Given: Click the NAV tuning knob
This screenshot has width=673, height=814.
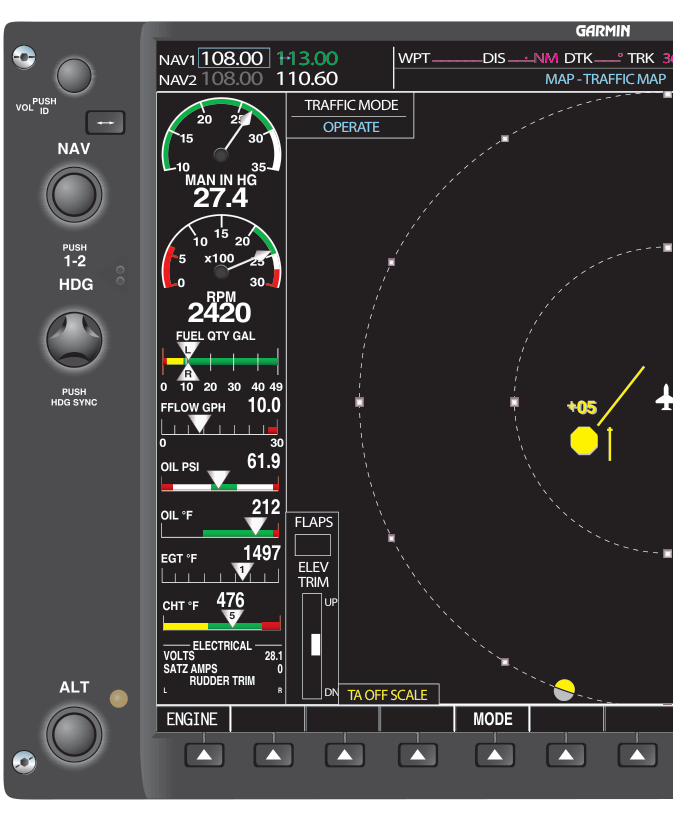Looking at the screenshot, I should [74, 195].
